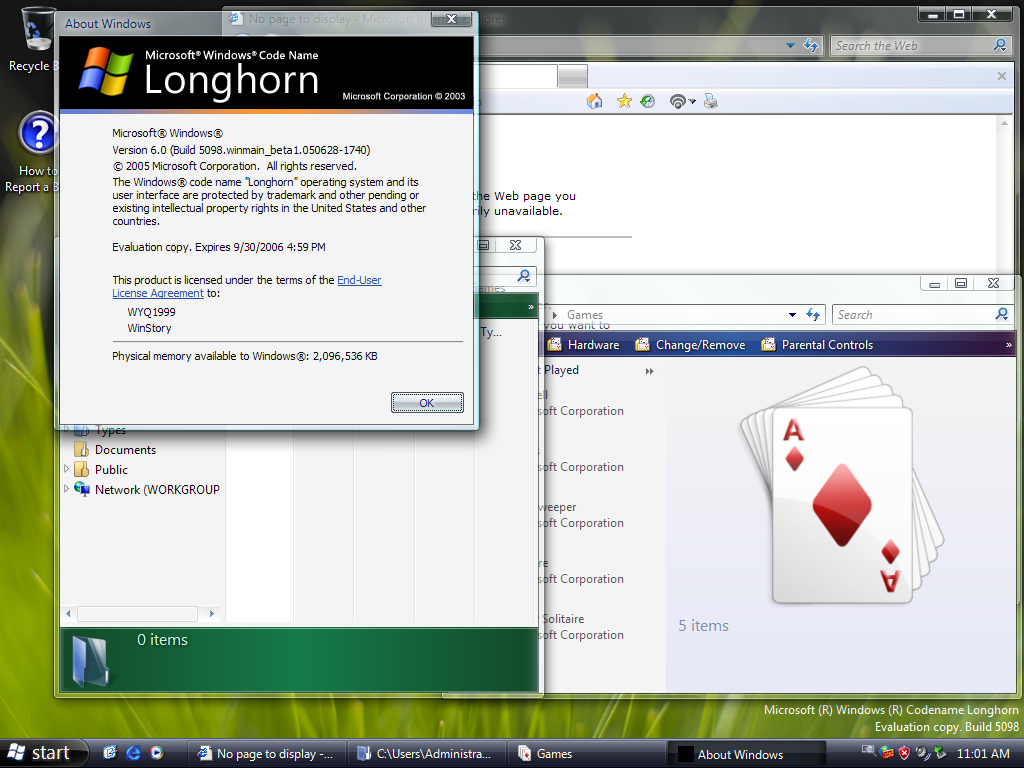The height and width of the screenshot is (768, 1024).
Task: Open History icon in Internet Explorer toolbar
Action: (647, 101)
